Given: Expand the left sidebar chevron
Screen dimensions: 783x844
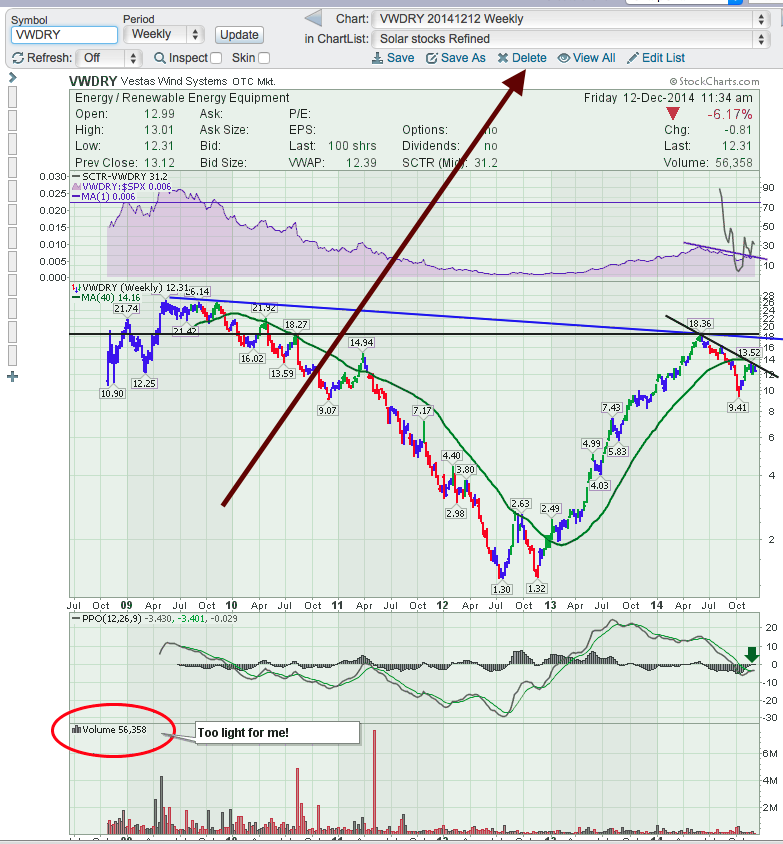Looking at the screenshot, I should click(13, 78).
